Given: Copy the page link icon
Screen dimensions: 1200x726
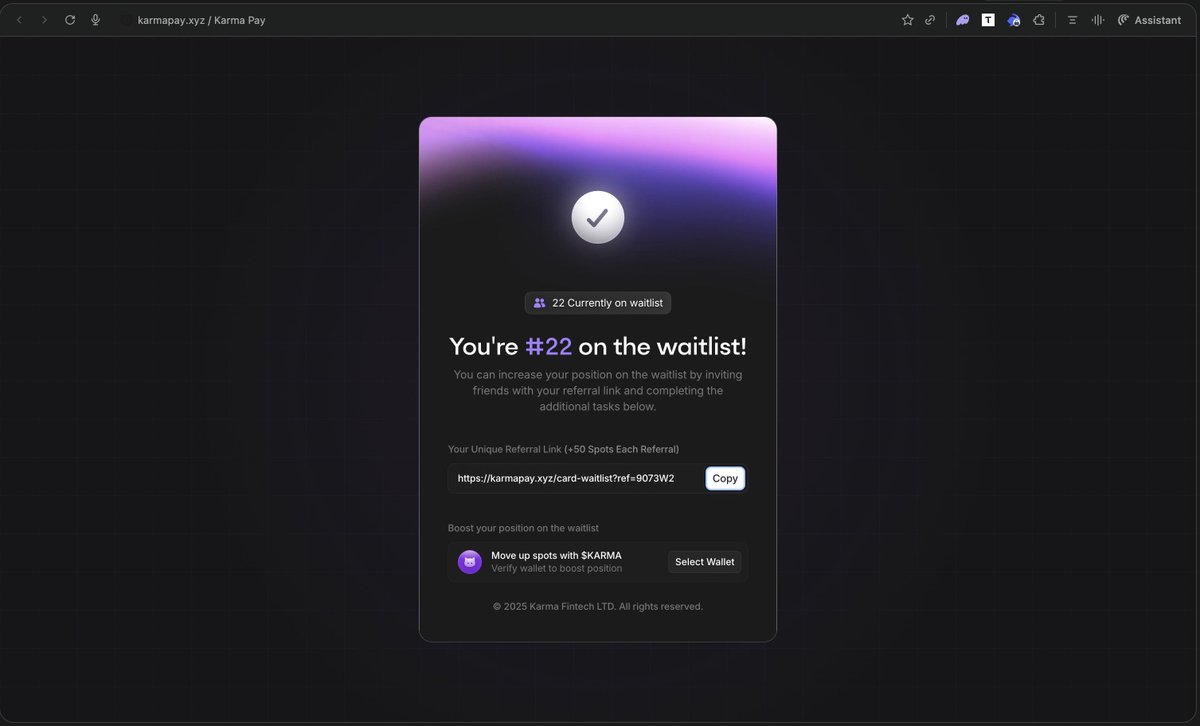Looking at the screenshot, I should (930, 19).
